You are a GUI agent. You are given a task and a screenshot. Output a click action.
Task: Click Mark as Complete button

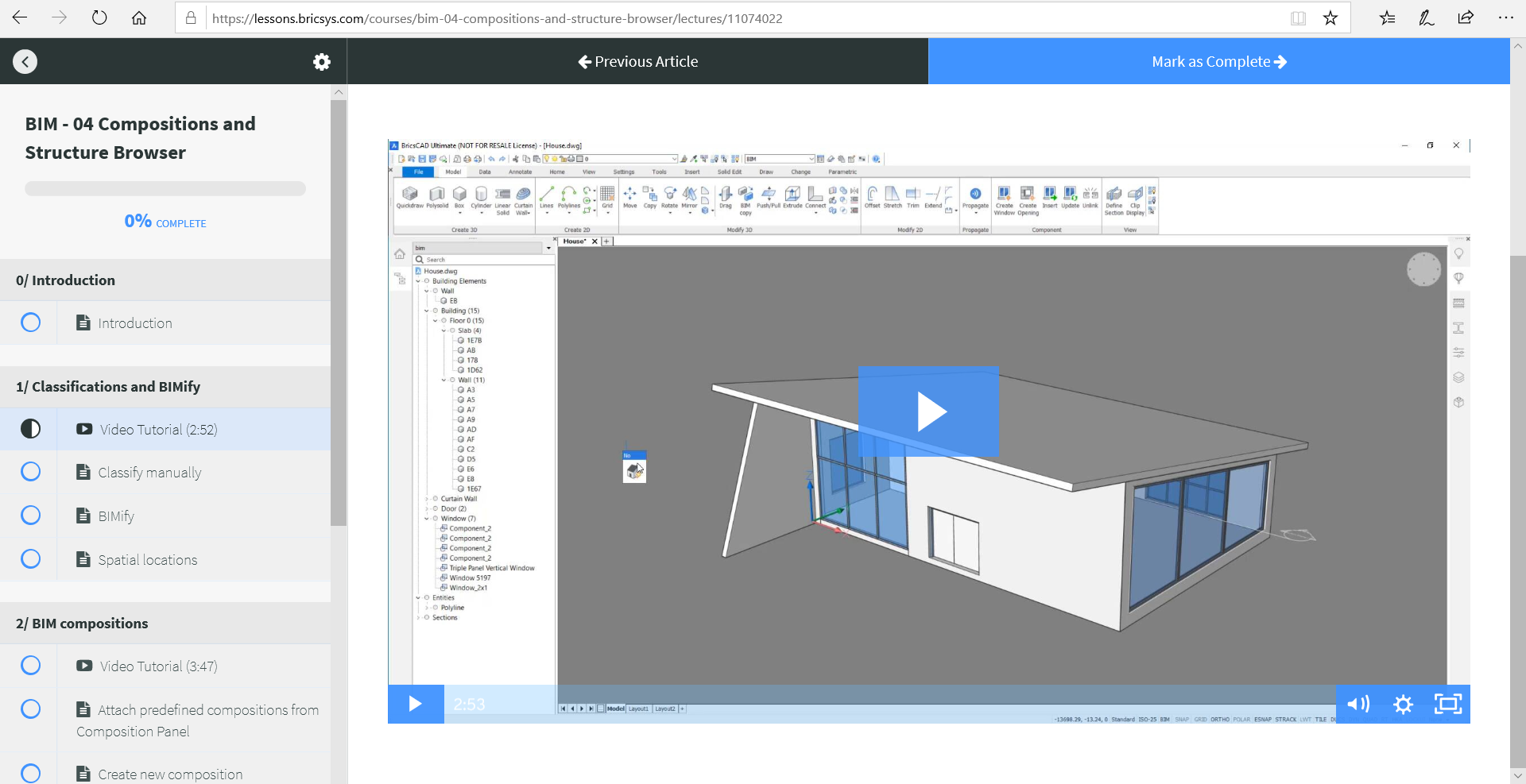pos(1219,61)
